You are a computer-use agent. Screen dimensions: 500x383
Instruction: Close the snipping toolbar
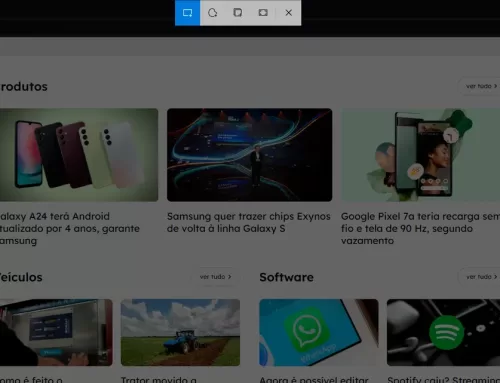coord(289,13)
